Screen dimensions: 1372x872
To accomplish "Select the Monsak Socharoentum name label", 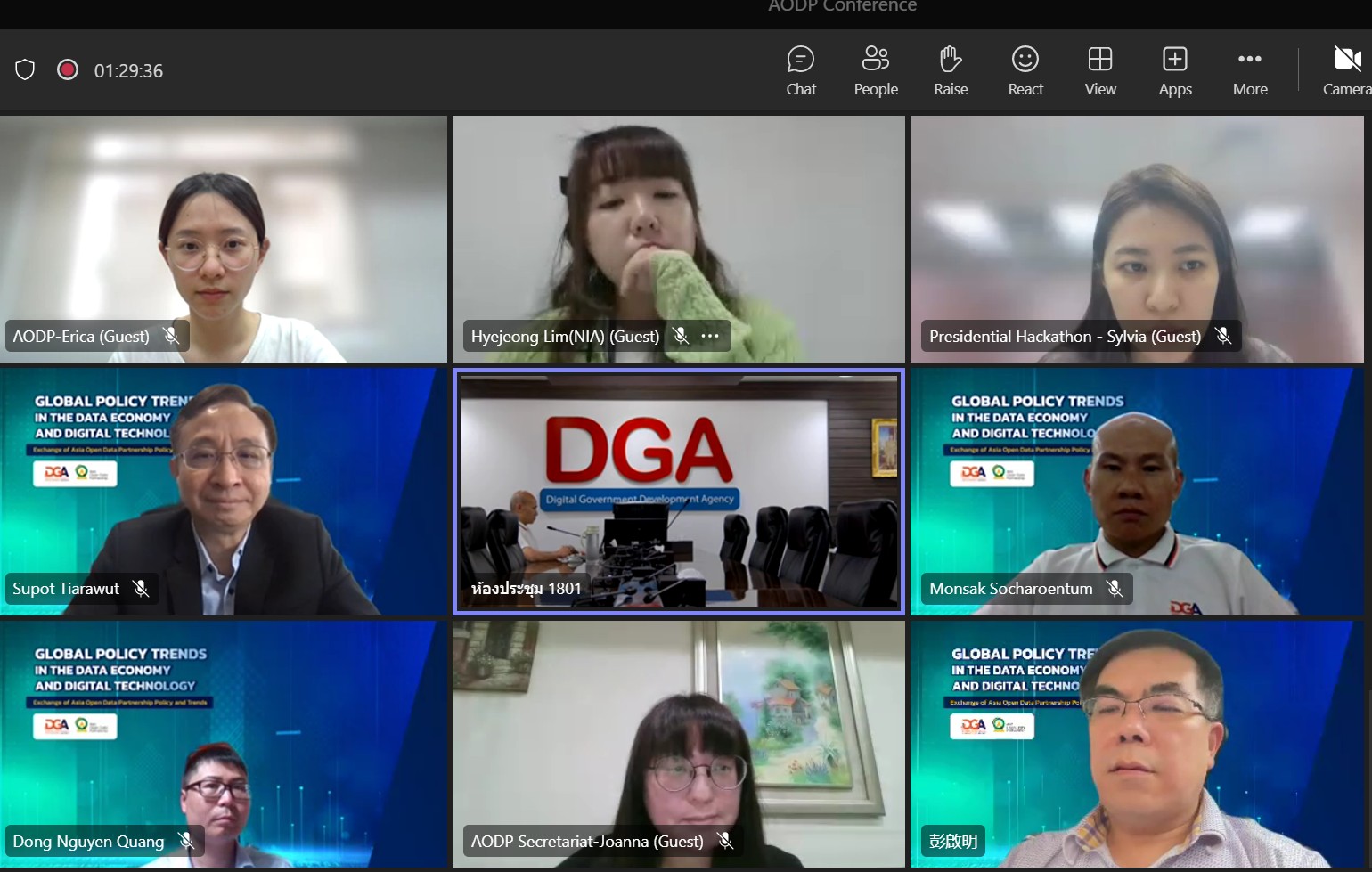I will point(1011,589).
